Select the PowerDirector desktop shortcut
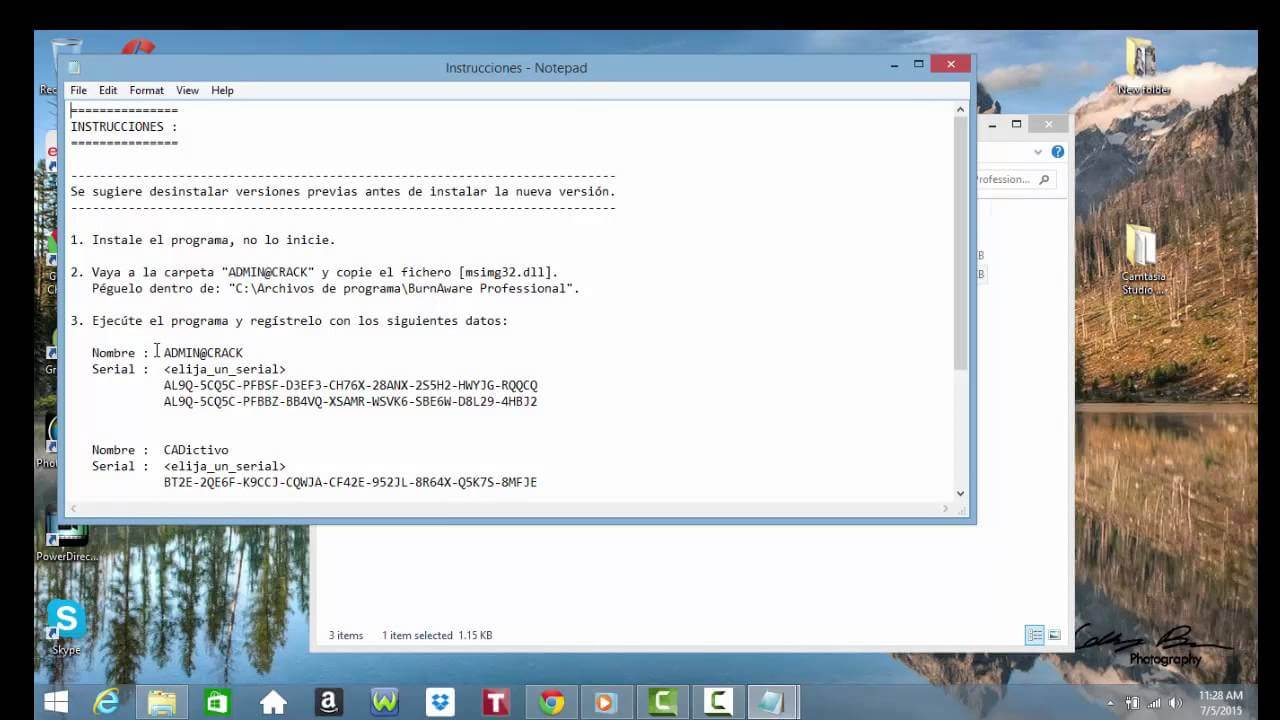This screenshot has height=720, width=1280. click(67, 535)
